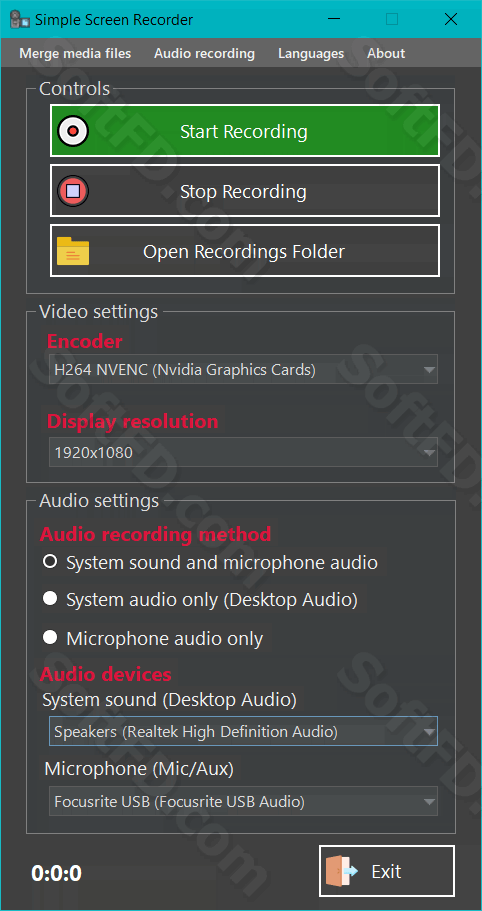Open the Merge media files menu
The width and height of the screenshot is (482, 911).
point(75,53)
